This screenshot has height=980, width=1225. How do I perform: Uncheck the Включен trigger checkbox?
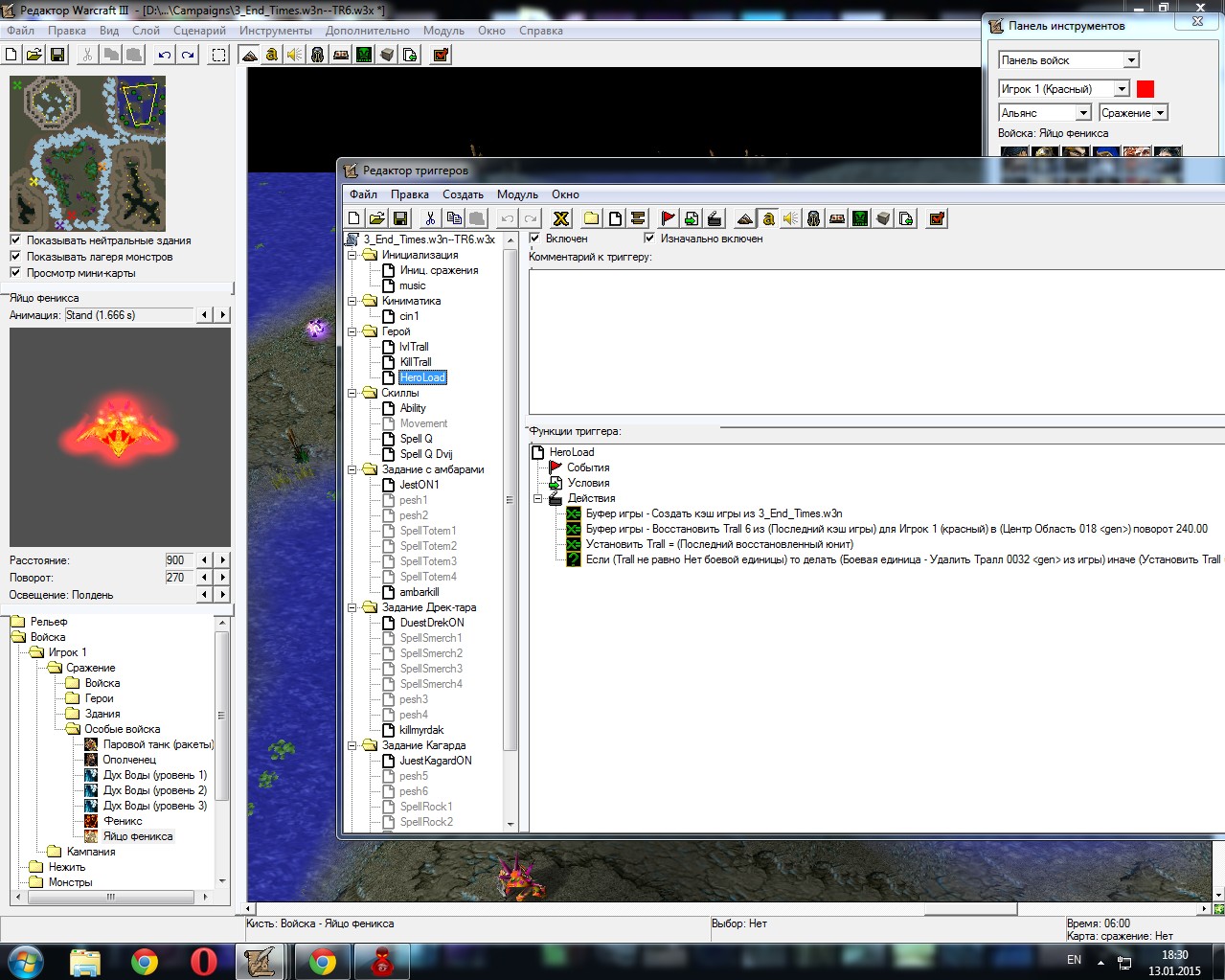coord(534,239)
